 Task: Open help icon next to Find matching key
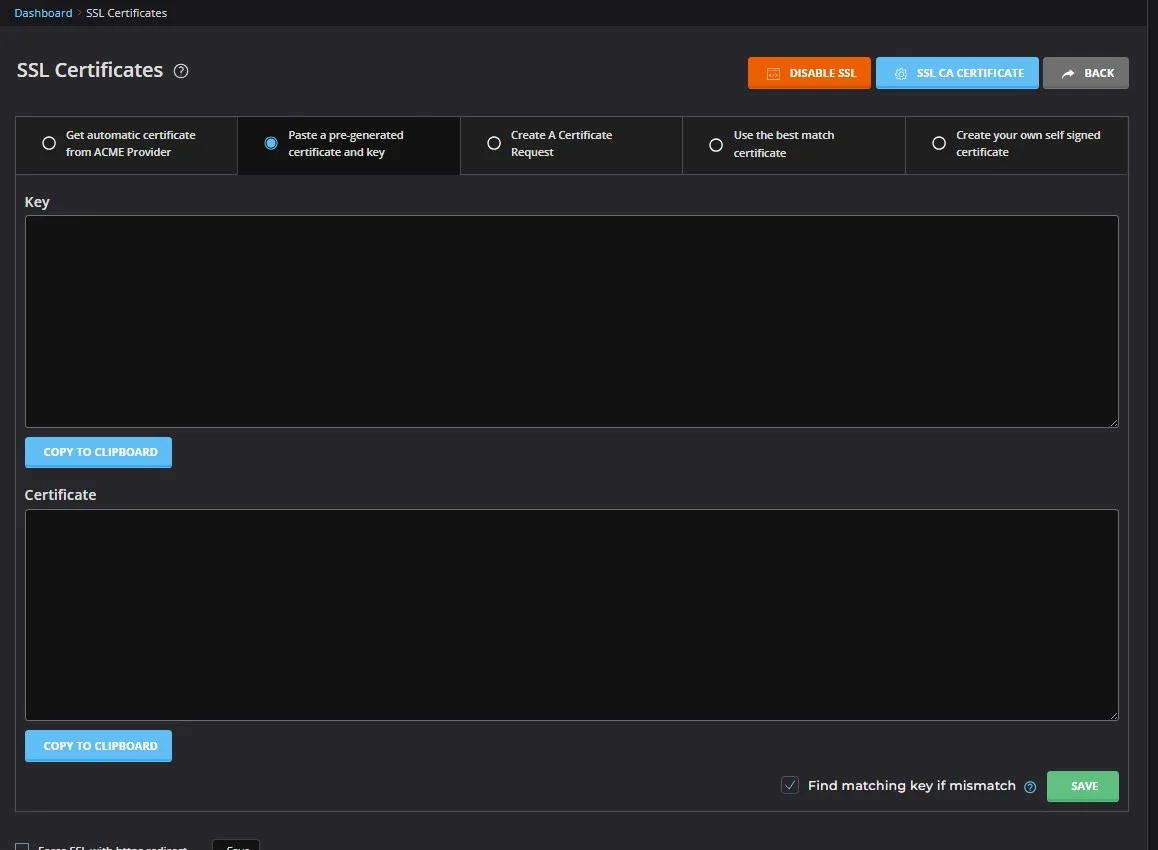(1030, 787)
